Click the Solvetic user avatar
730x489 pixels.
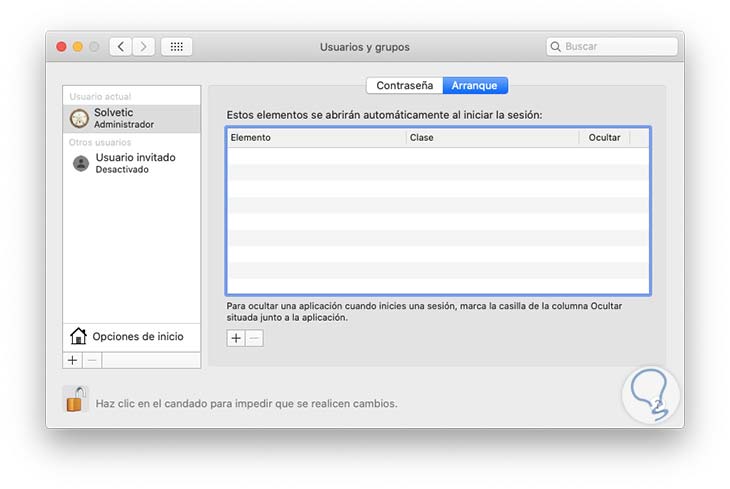(x=79, y=118)
